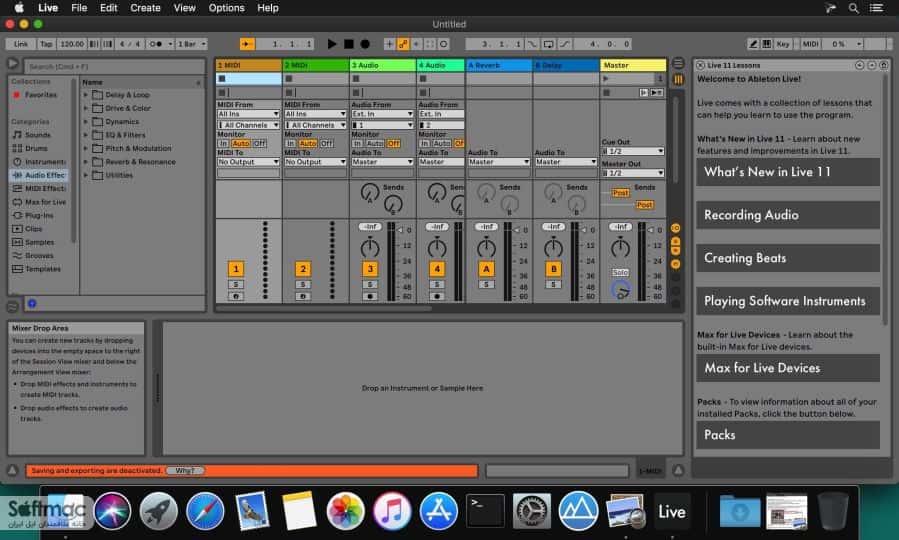Viewport: 899px width, 540px height.
Task: Start playback with the Play button
Action: click(x=331, y=44)
